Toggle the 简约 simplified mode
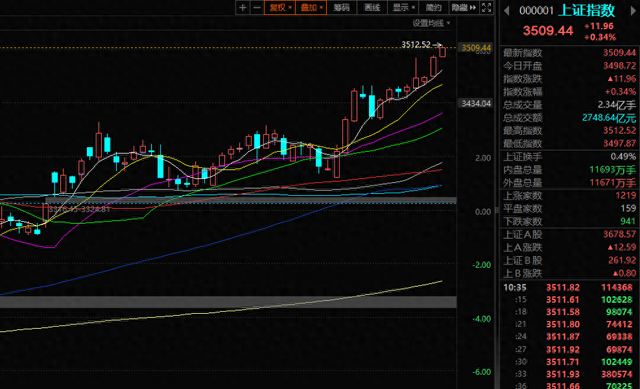This screenshot has height=389, width=640. click(433, 7)
